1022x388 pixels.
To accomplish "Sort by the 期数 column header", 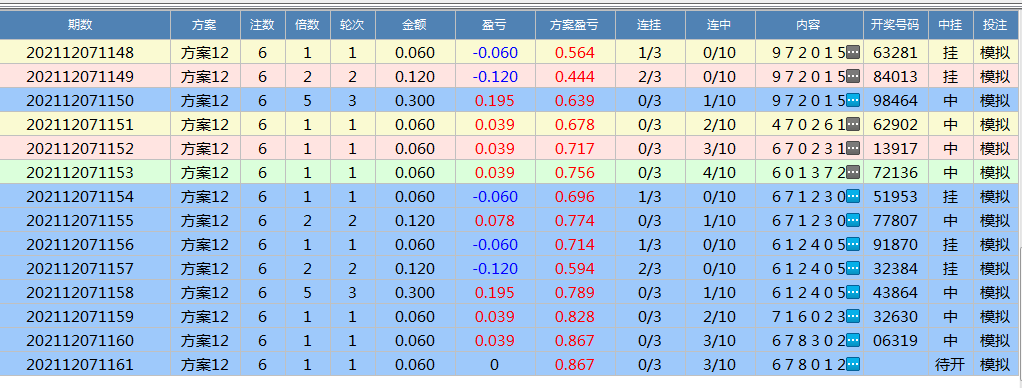I will 85,25.
